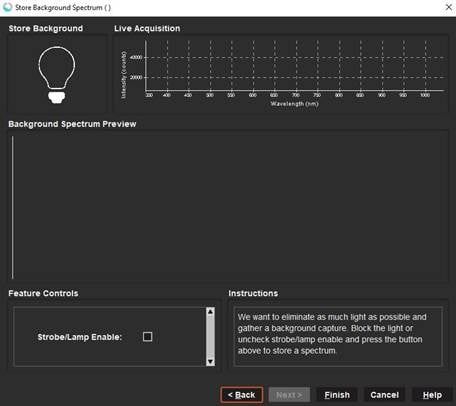Image resolution: width=456 pixels, height=406 pixels.
Task: Click the Intensity (counts) axis label
Action: (124, 75)
